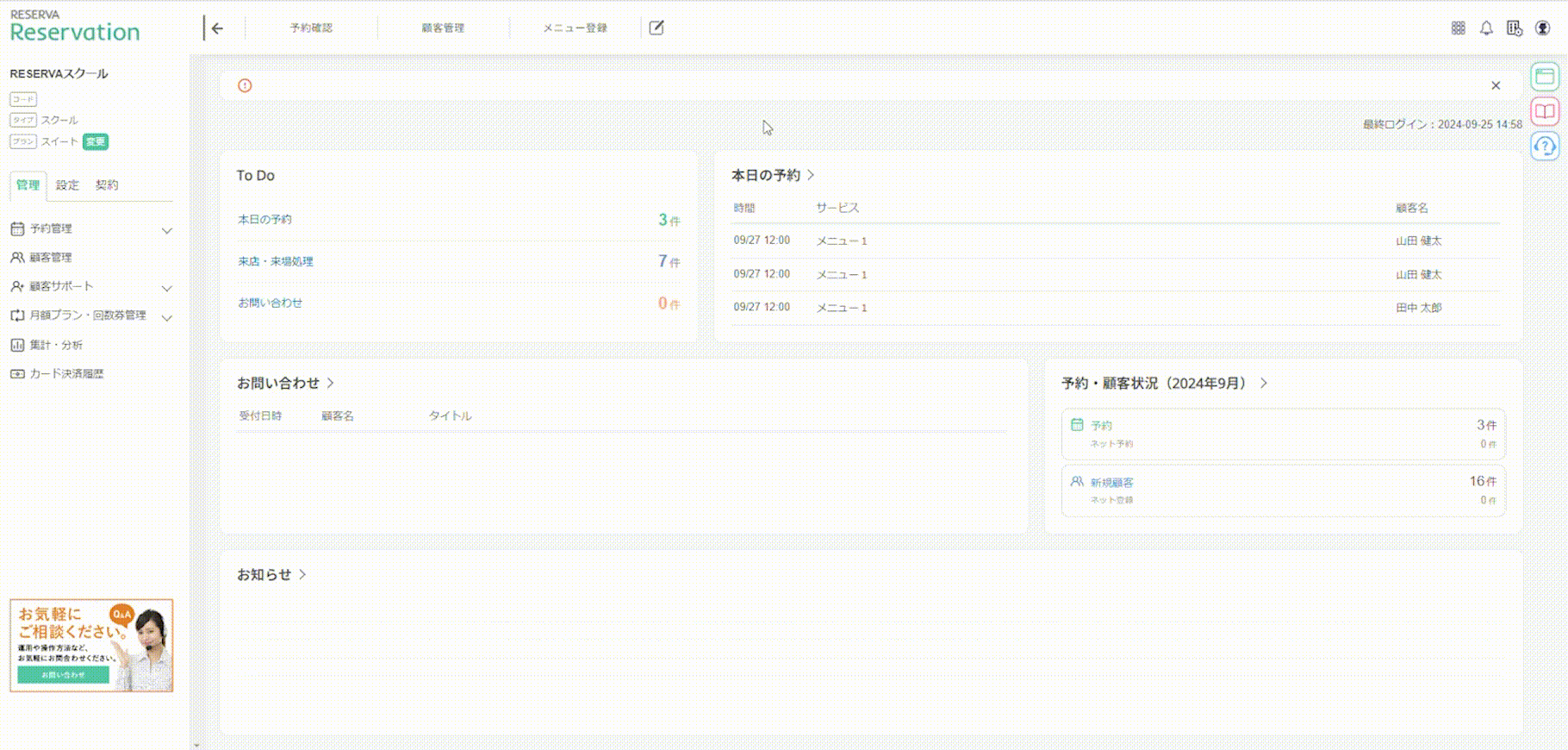This screenshot has width=1568, height=750.
Task: Expand 月額プラン・回数券管理 chevron
Action: 167,317
